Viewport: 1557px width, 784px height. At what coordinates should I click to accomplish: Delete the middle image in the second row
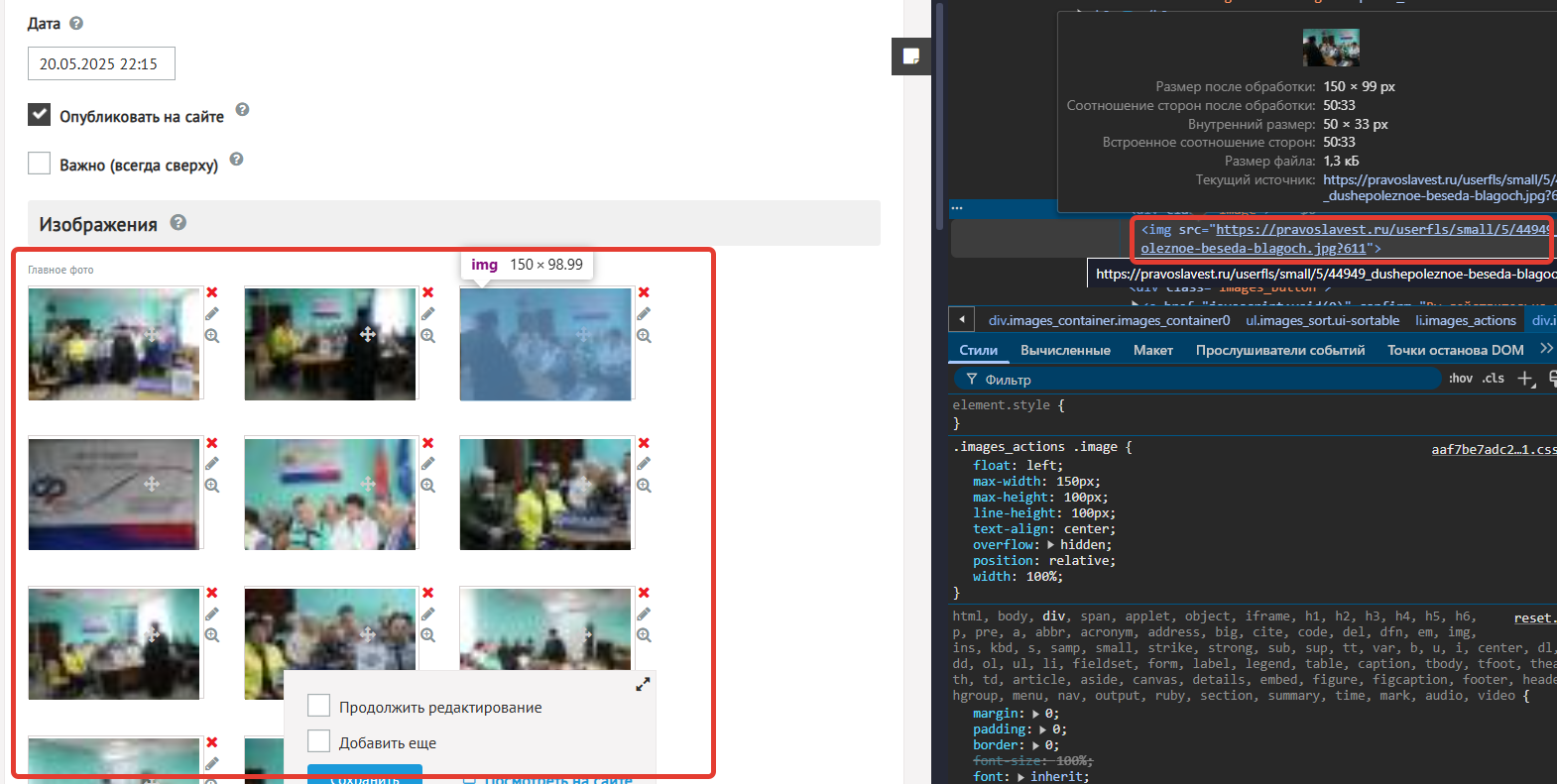428,443
